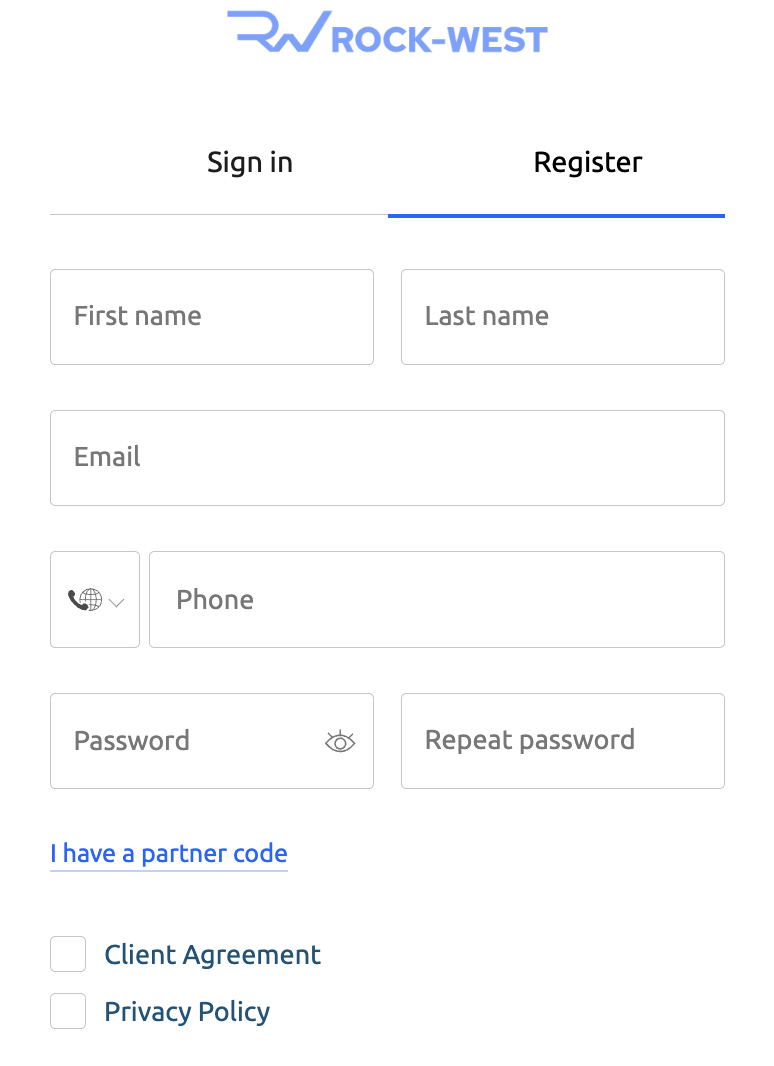Tick the Privacy Policy checkbox
The height and width of the screenshot is (1066, 774).
68,1011
